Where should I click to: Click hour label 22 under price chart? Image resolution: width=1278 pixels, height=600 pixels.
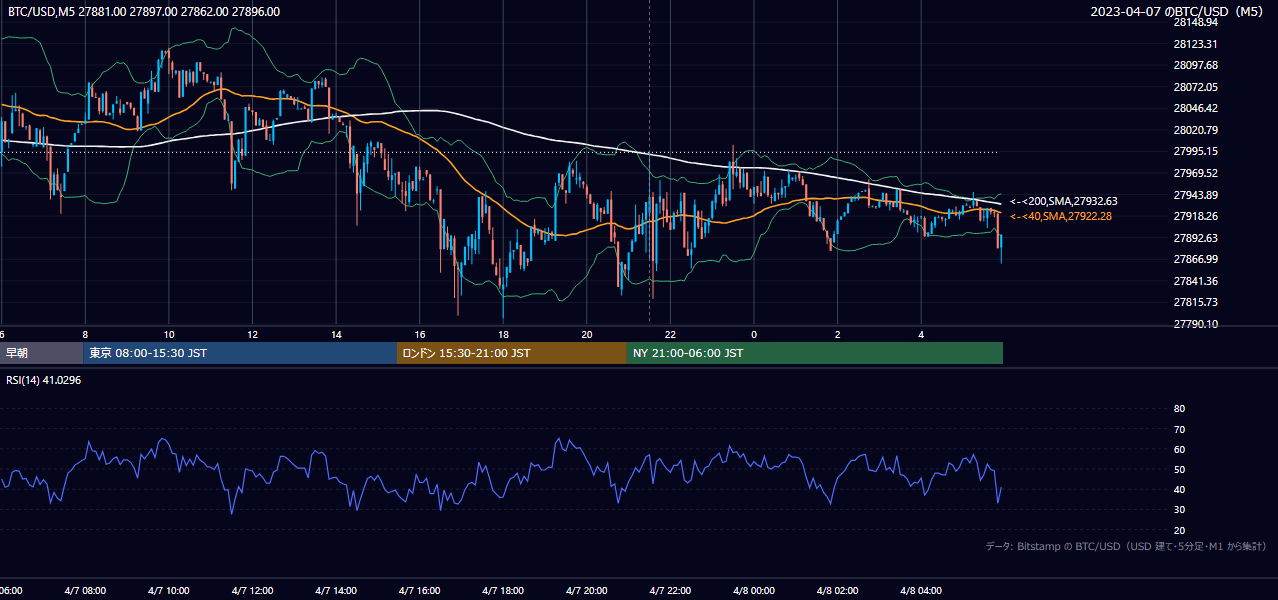coord(670,334)
